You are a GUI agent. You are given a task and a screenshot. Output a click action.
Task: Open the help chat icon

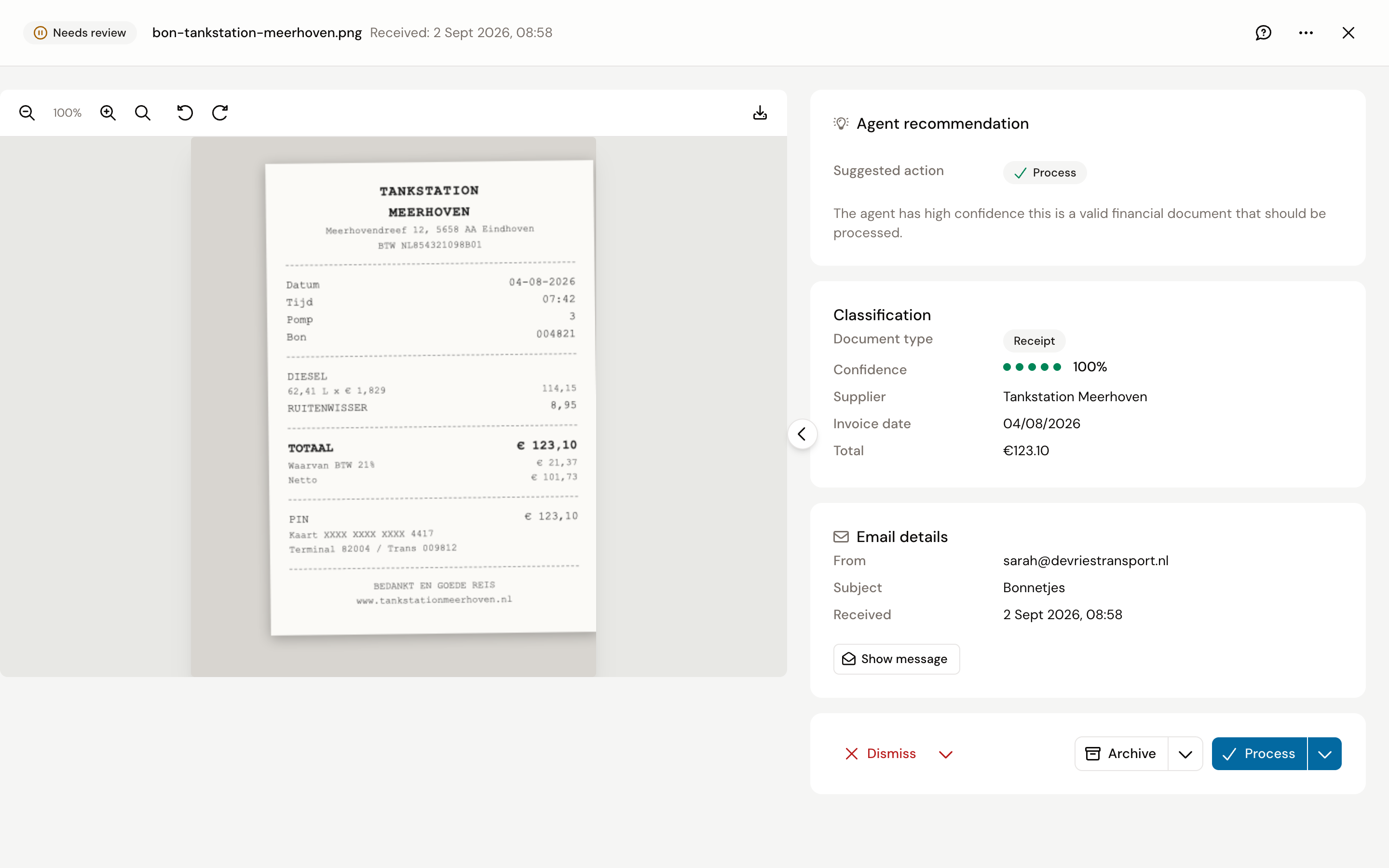[x=1263, y=33]
